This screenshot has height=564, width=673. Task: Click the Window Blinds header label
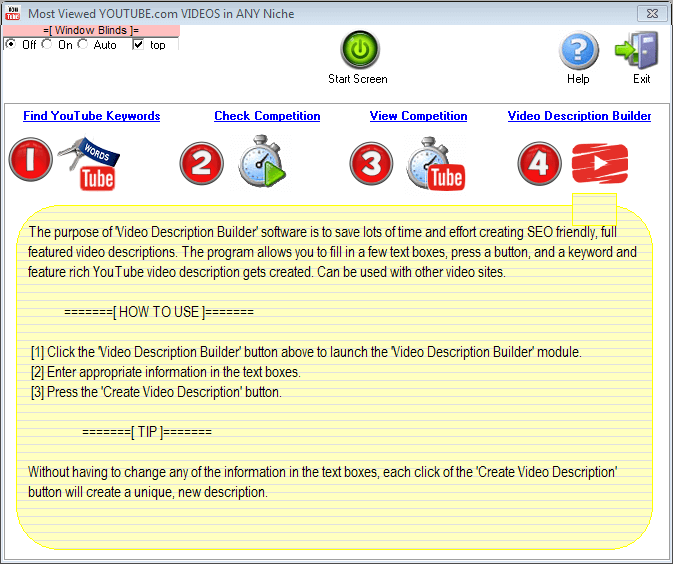coord(91,30)
